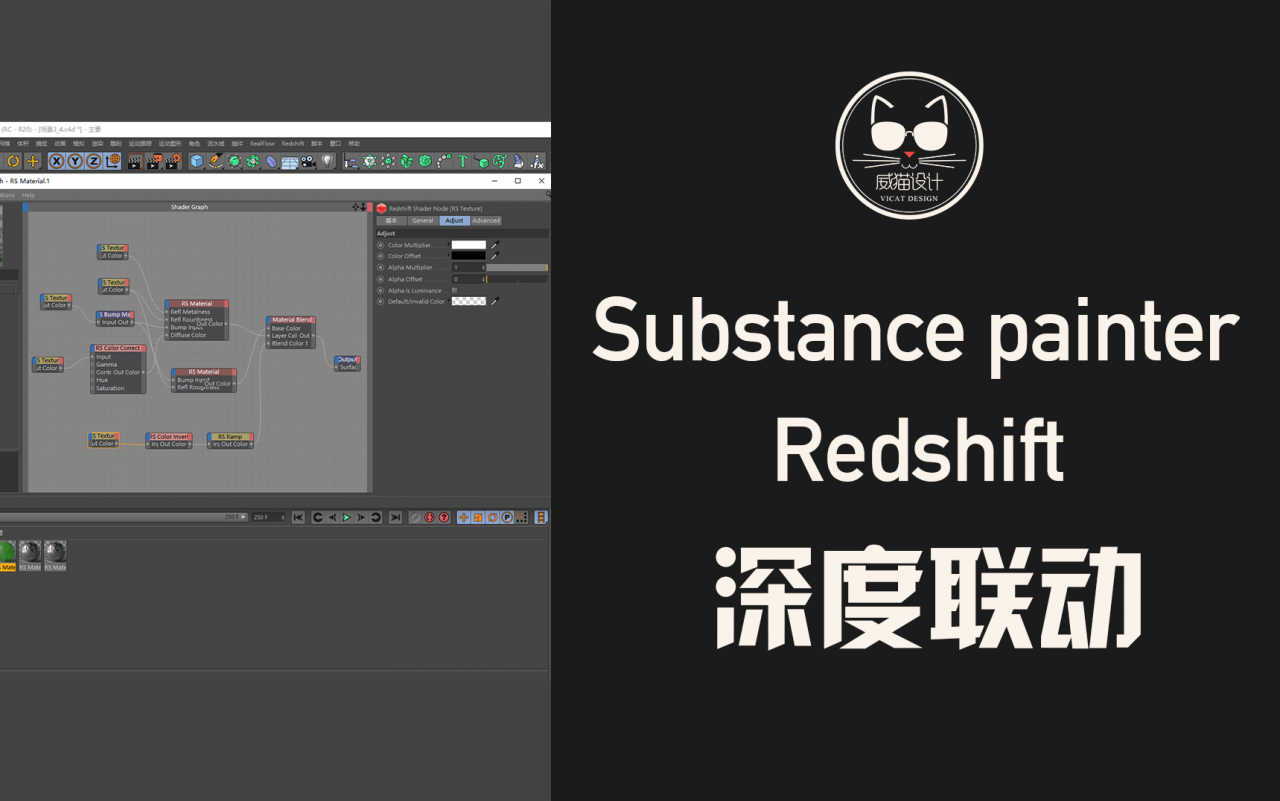
Task: Toggle Alpha Multiplier animation circle button
Action: tap(380, 267)
